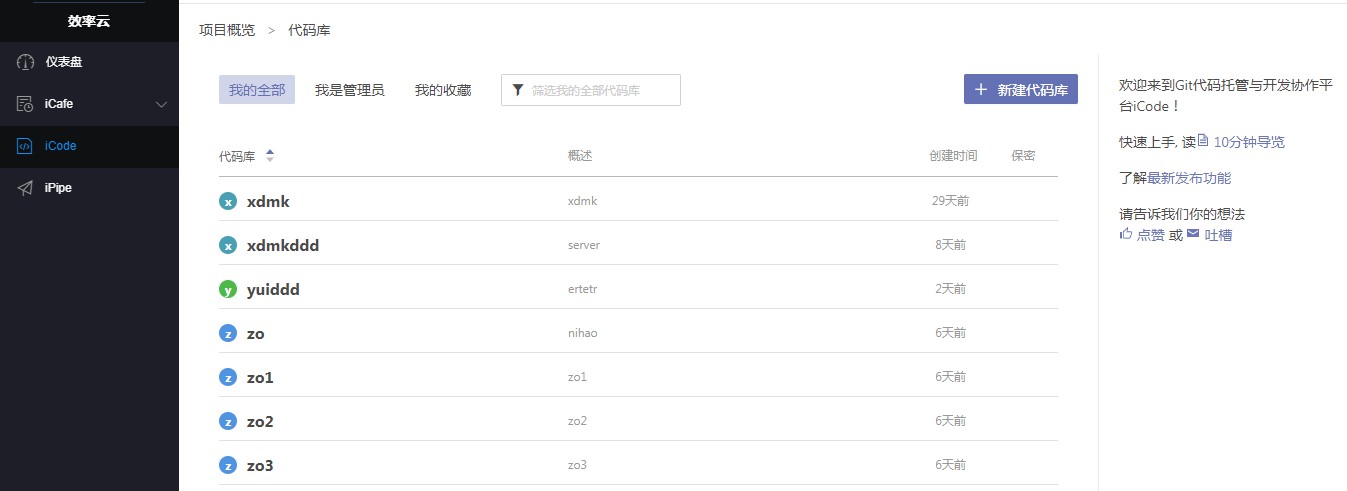Click the xdmk repository avatar icon
The image size is (1347, 491).
pos(228,201)
